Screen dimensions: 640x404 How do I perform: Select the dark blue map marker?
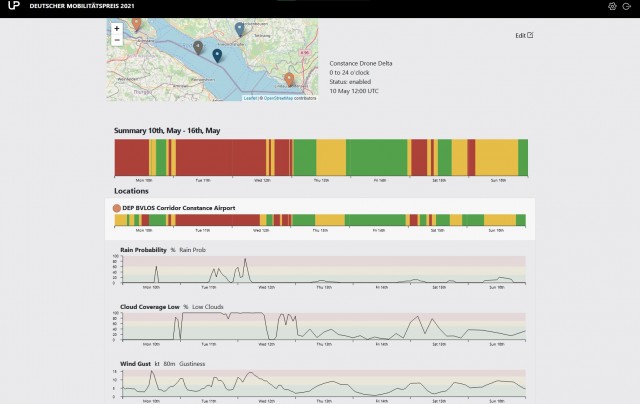point(217,55)
